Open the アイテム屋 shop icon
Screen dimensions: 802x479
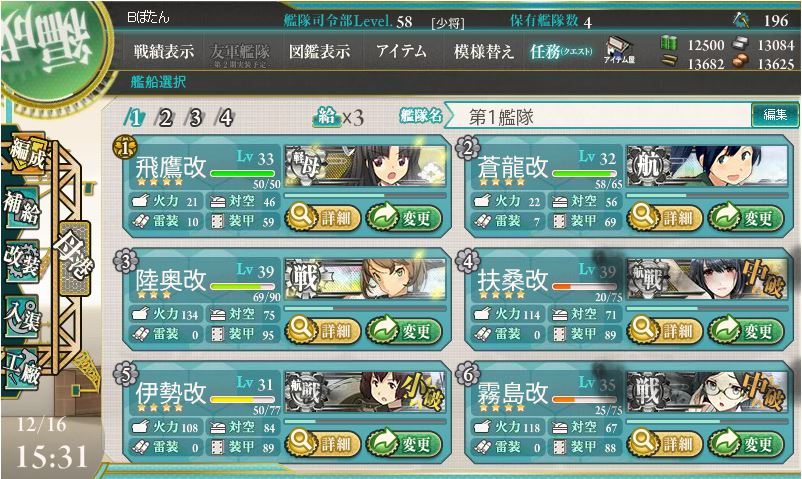coord(619,50)
